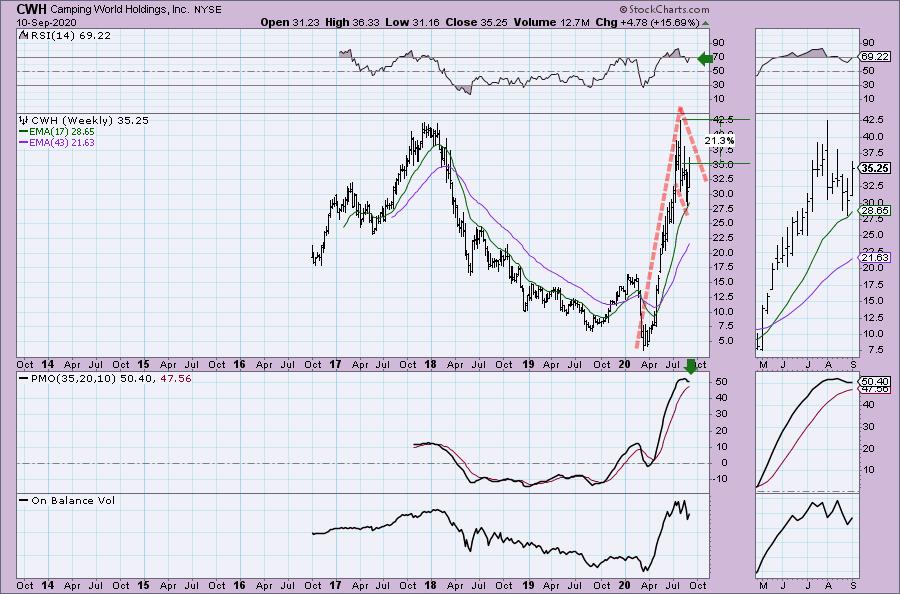Select the High 36.33 value
Viewport: 900px width, 594px height.
[352, 22]
